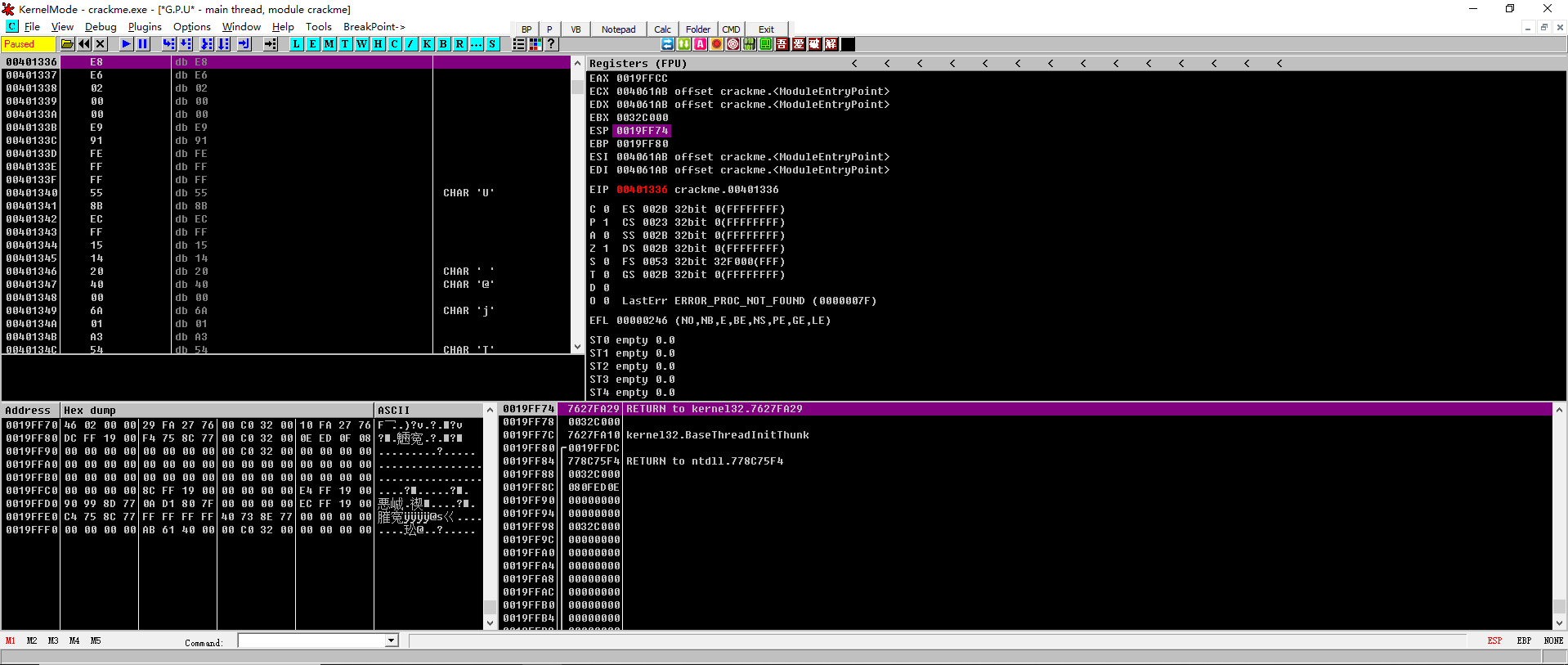Toggle Registers (FPU) header view
Viewport: 1568px width, 665px height.
click(x=638, y=63)
